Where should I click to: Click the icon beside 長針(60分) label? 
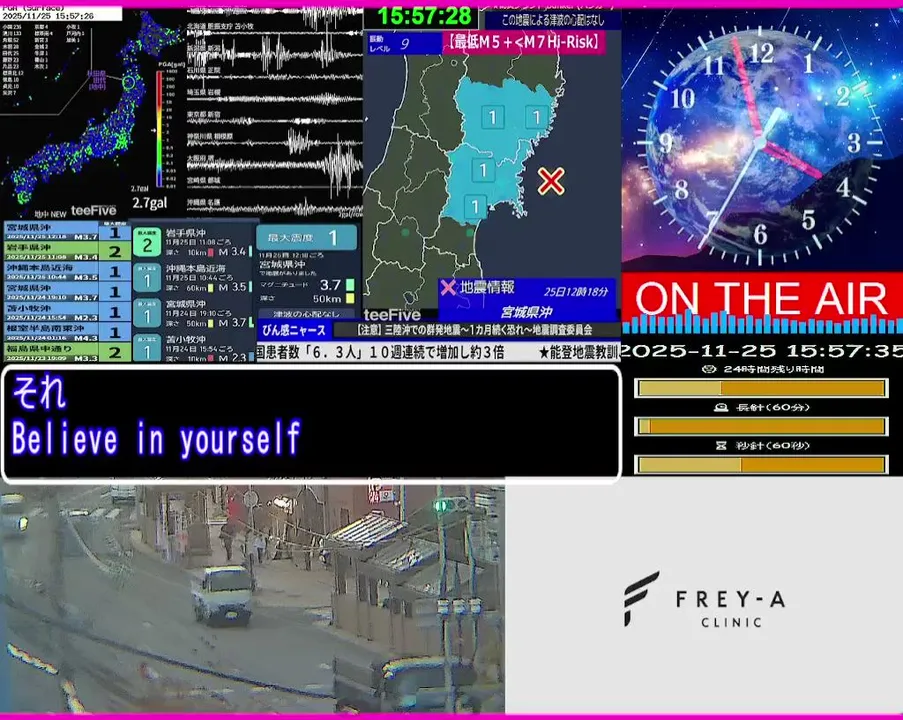coord(720,407)
